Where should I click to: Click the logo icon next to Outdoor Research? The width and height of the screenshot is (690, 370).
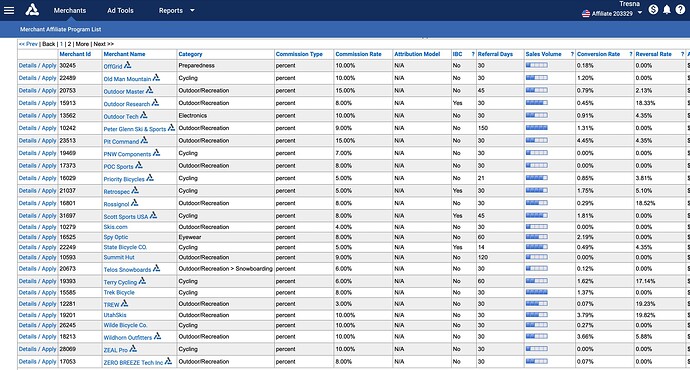(x=155, y=103)
